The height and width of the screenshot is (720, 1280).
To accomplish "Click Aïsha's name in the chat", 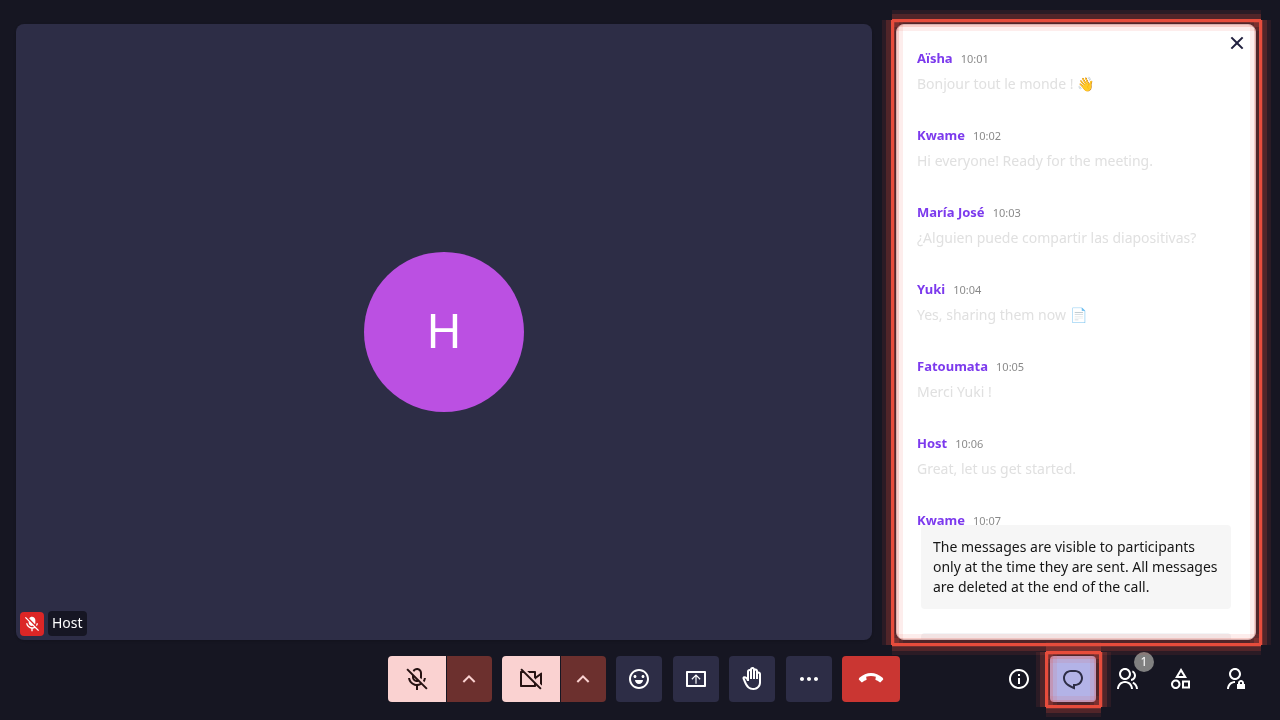I will (935, 58).
